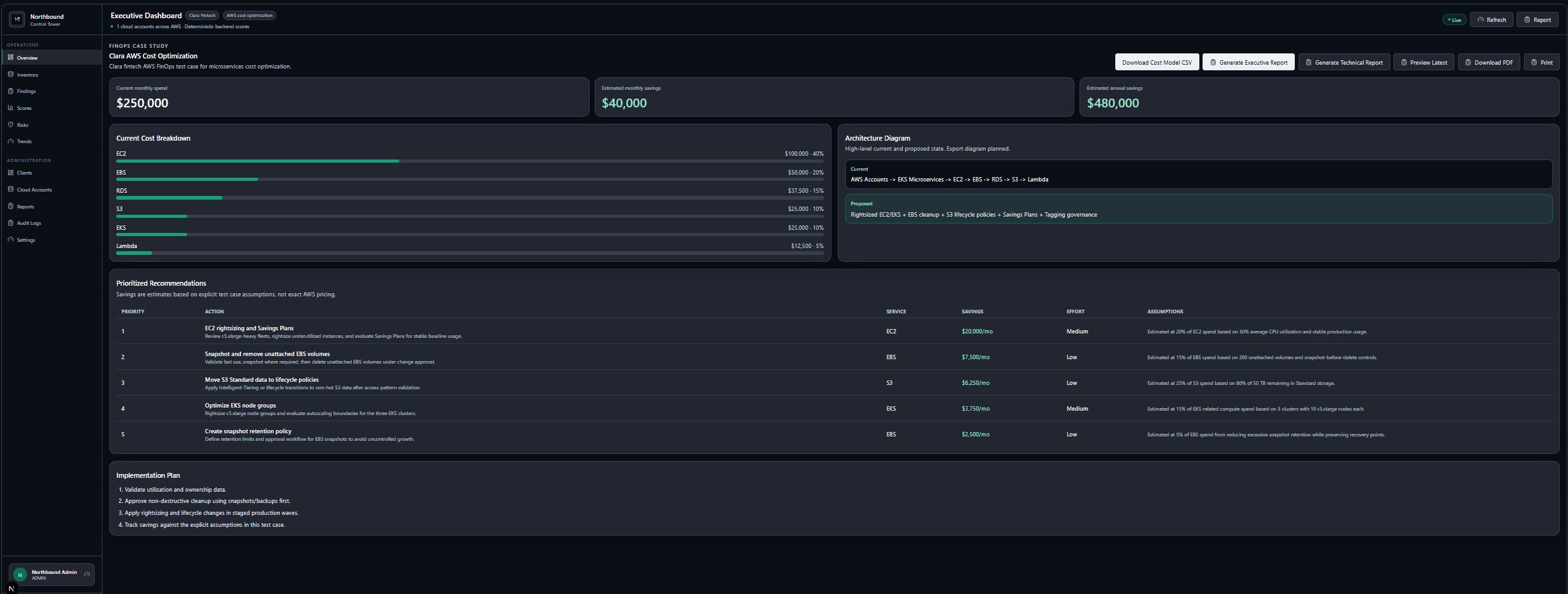Go to Cloud Accounts page
The height and width of the screenshot is (594, 1568).
[x=51, y=189]
